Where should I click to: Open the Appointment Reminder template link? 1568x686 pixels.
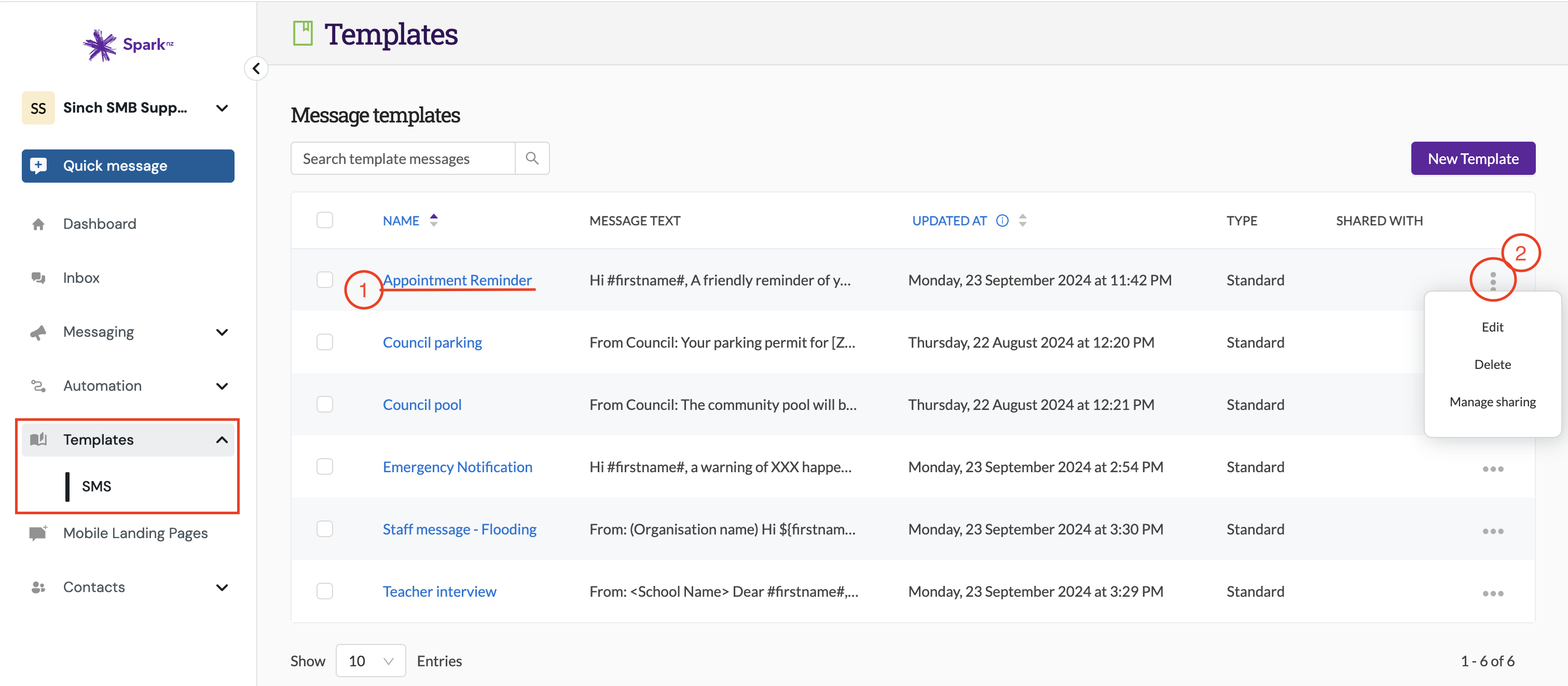coord(457,280)
